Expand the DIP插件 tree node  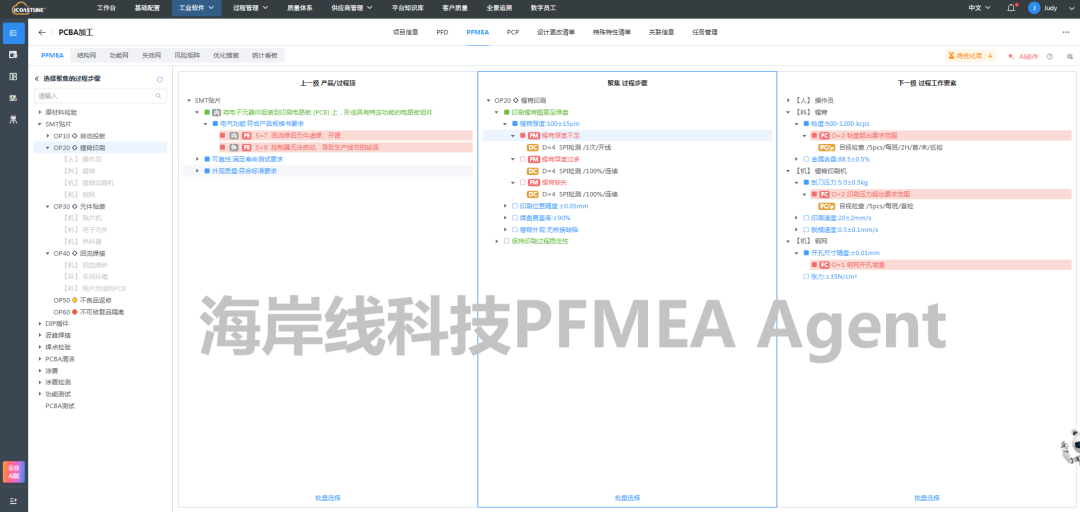tap(39, 323)
